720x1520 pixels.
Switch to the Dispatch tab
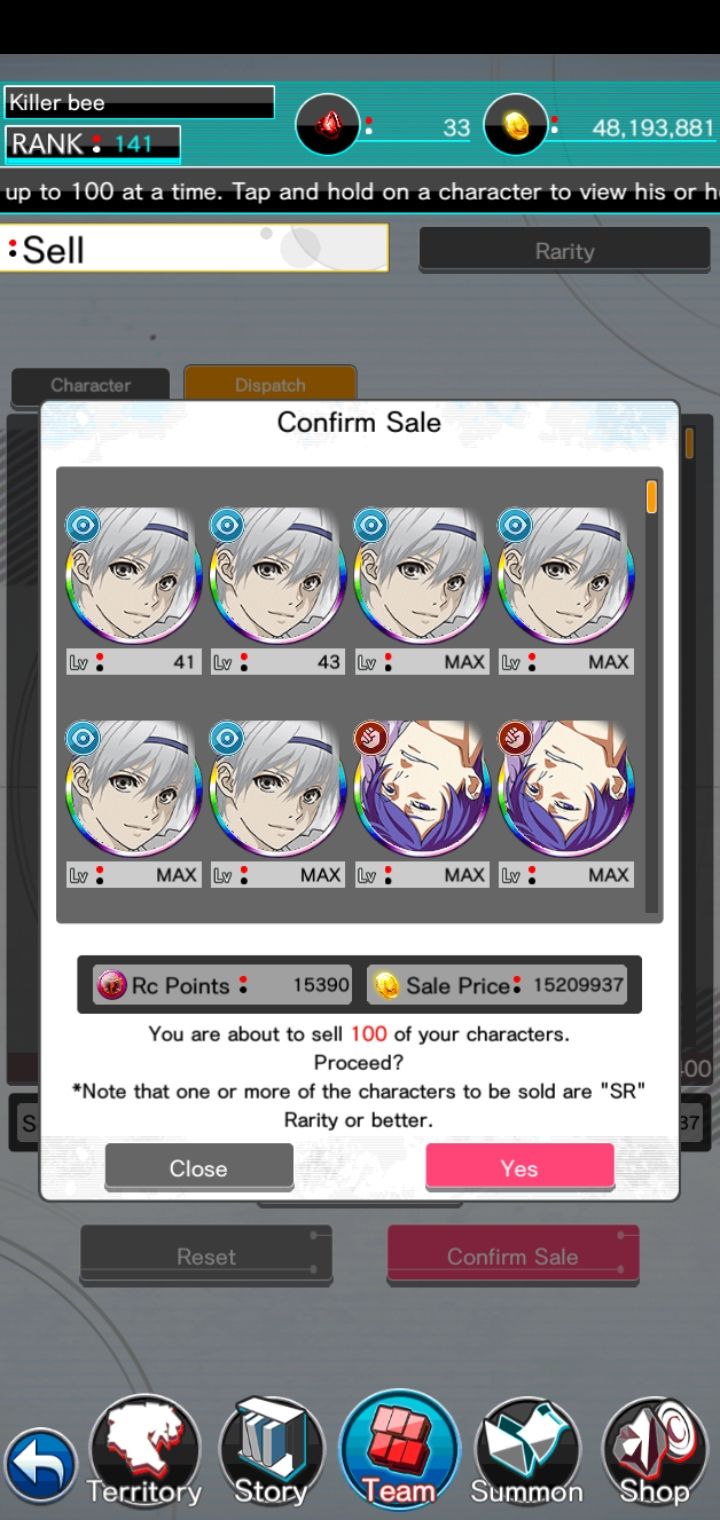coord(270,385)
